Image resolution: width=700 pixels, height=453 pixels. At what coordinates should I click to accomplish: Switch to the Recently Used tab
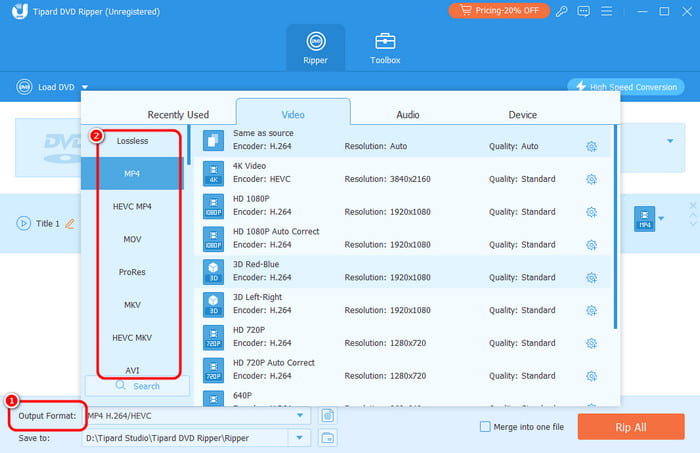pos(178,115)
